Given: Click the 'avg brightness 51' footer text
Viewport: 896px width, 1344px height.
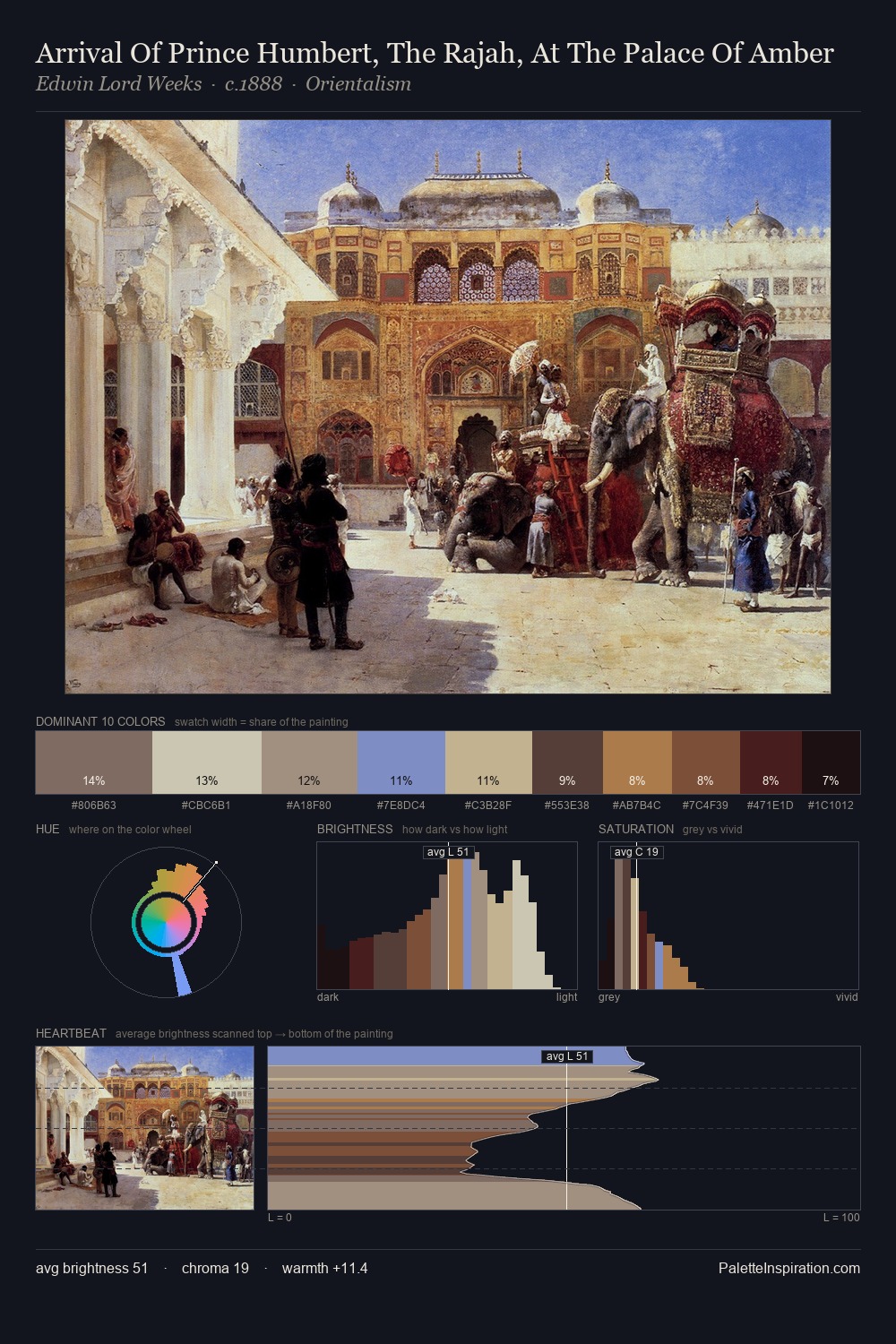Looking at the screenshot, I should [91, 1268].
